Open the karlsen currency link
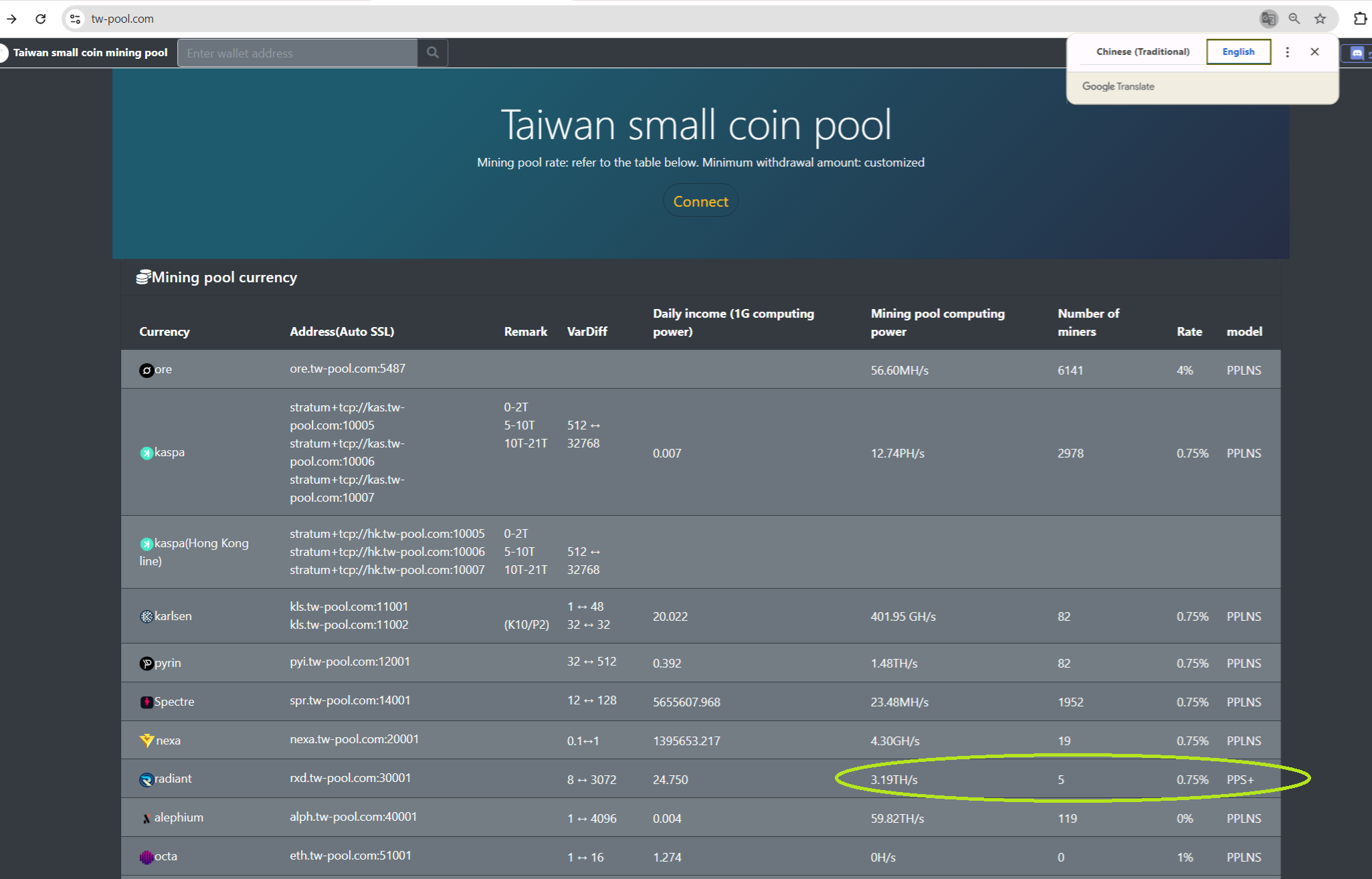 [x=173, y=616]
